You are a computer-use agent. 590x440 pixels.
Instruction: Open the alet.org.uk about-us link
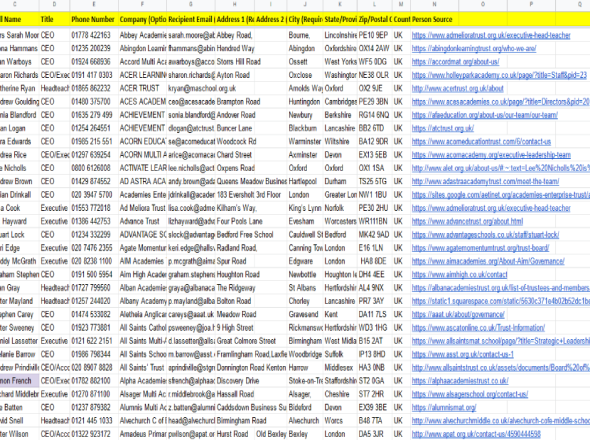501,168
